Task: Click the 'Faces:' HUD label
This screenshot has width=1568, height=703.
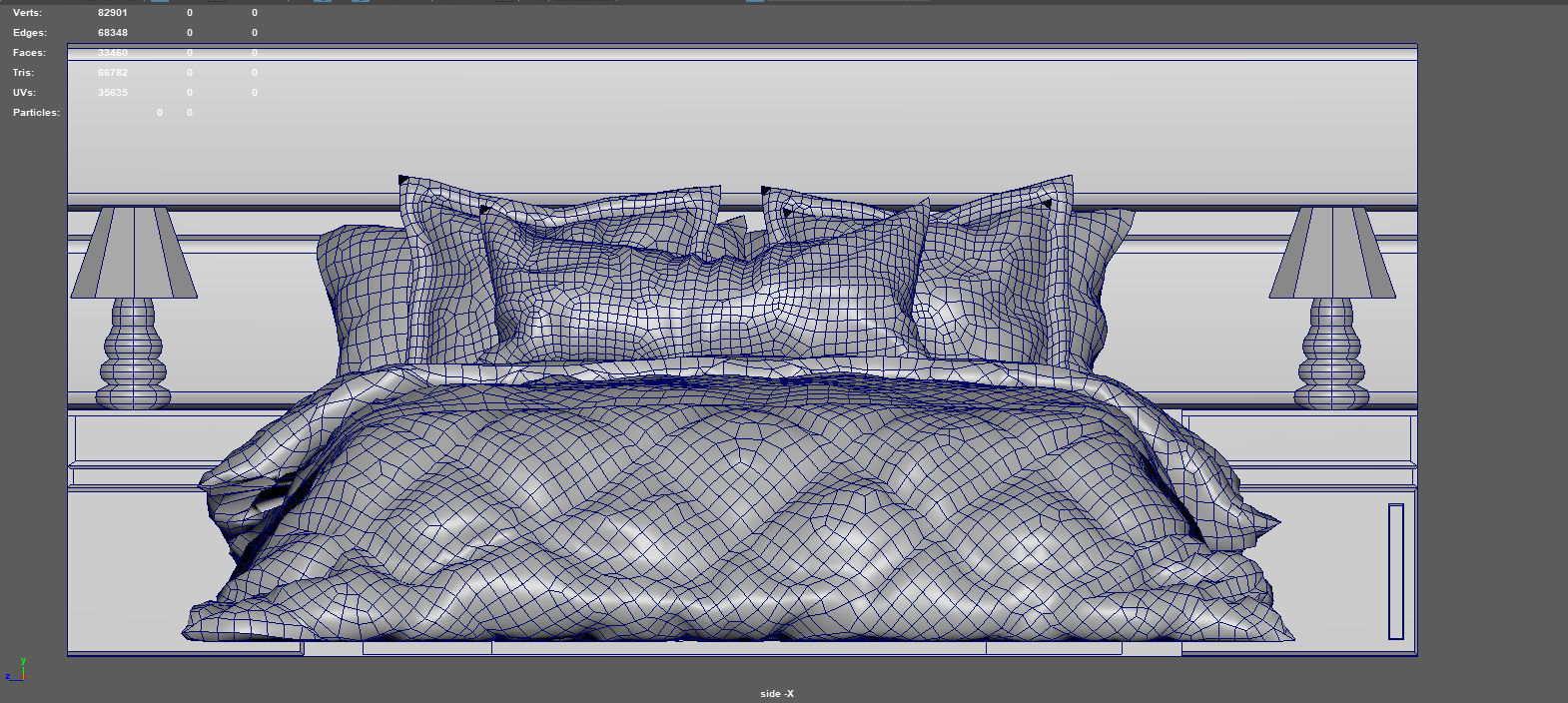Action: click(29, 53)
